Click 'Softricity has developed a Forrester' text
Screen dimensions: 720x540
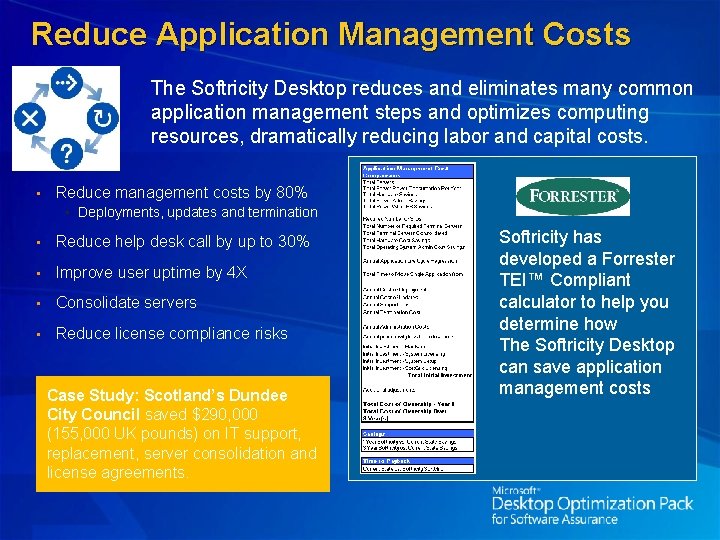coord(587,248)
